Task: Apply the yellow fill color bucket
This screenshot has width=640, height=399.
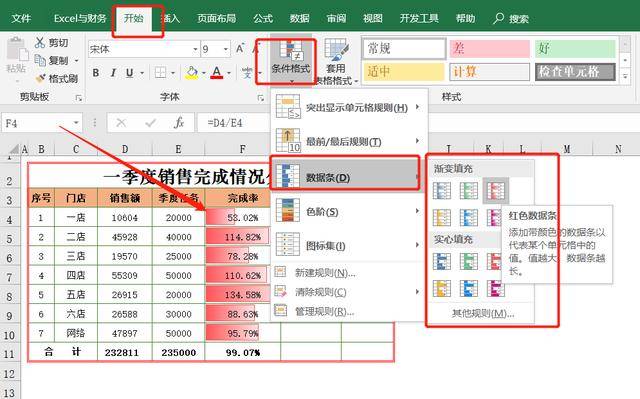Action: pyautogui.click(x=191, y=73)
